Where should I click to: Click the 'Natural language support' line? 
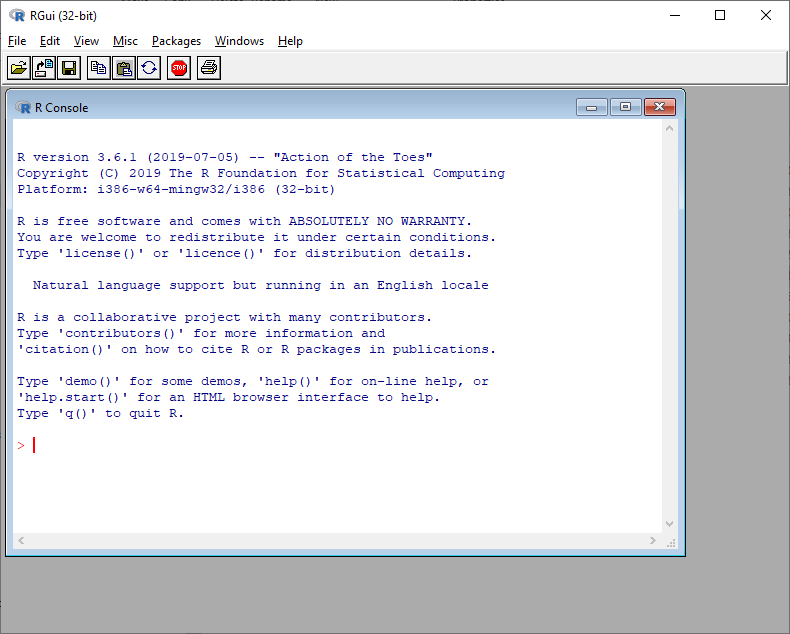pos(260,285)
